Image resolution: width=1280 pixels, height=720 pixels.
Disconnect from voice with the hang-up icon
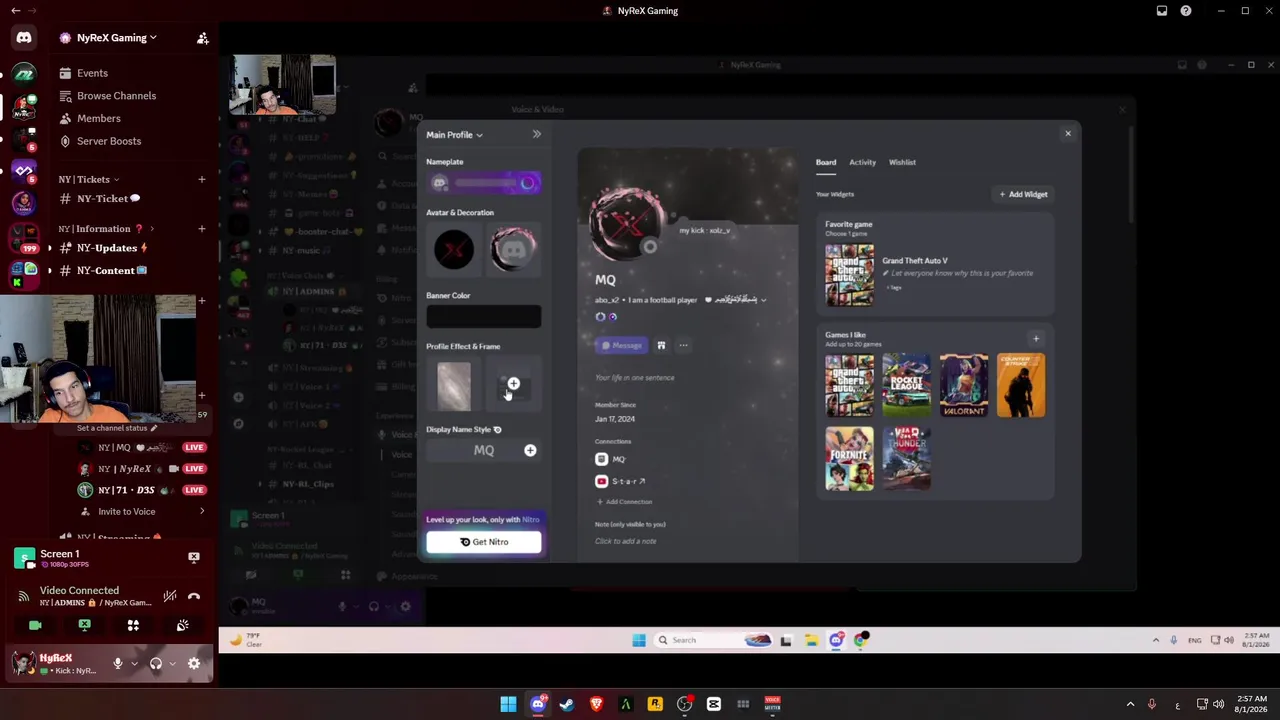click(194, 596)
